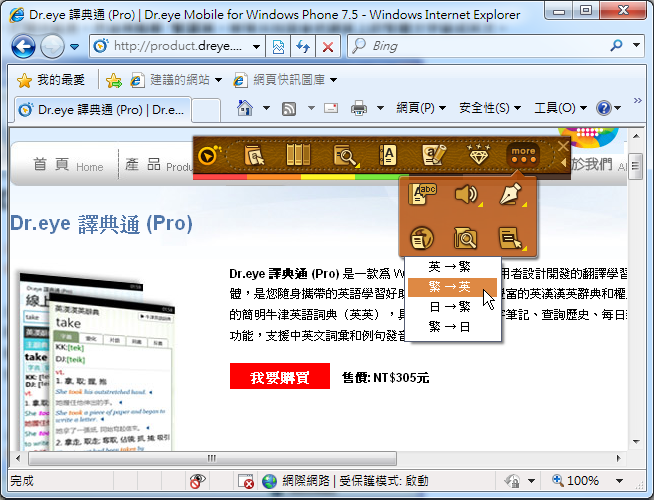Select the Dr.eye 譯典通 (Pro) tab
The width and height of the screenshot is (654, 500).
[x=103, y=110]
